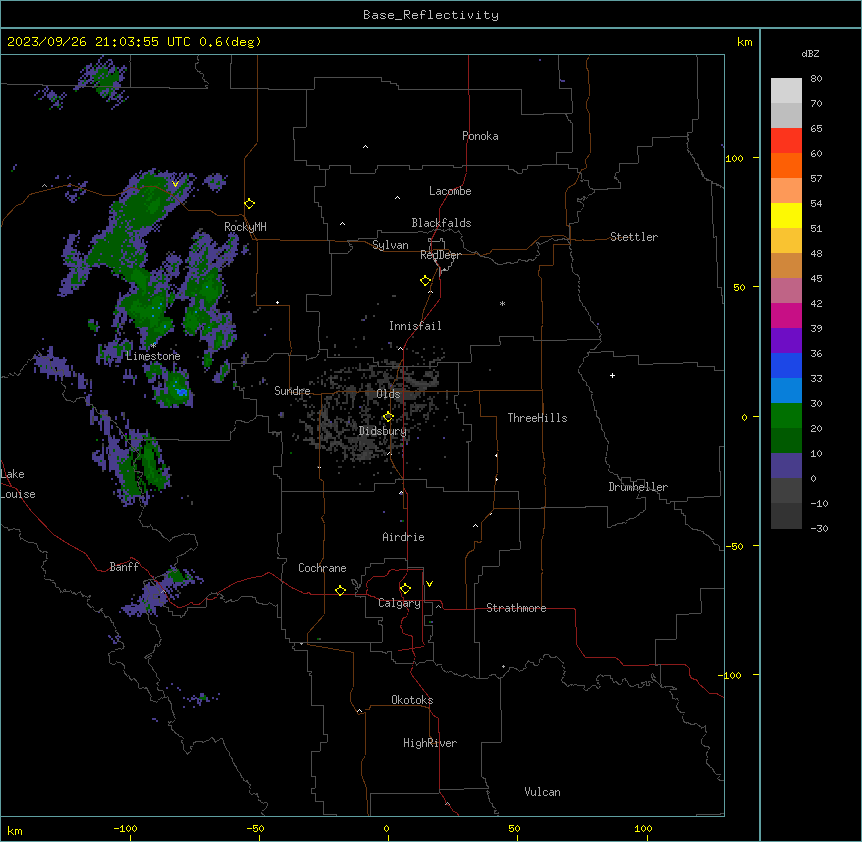Click the Cochrane town label
The image size is (862, 842).
[x=322, y=568]
